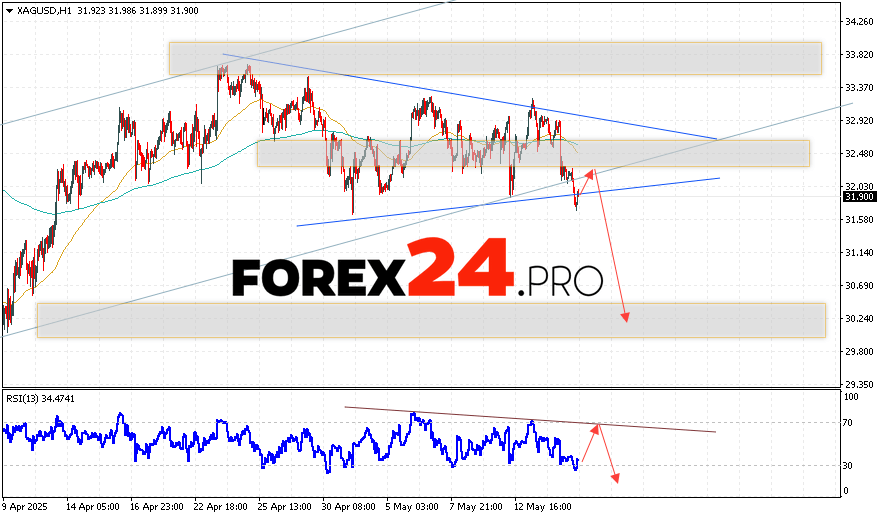Screen dimensions: 881x518
Task: Click the upper gray resistance zone near 33.820
Action: coord(494,58)
